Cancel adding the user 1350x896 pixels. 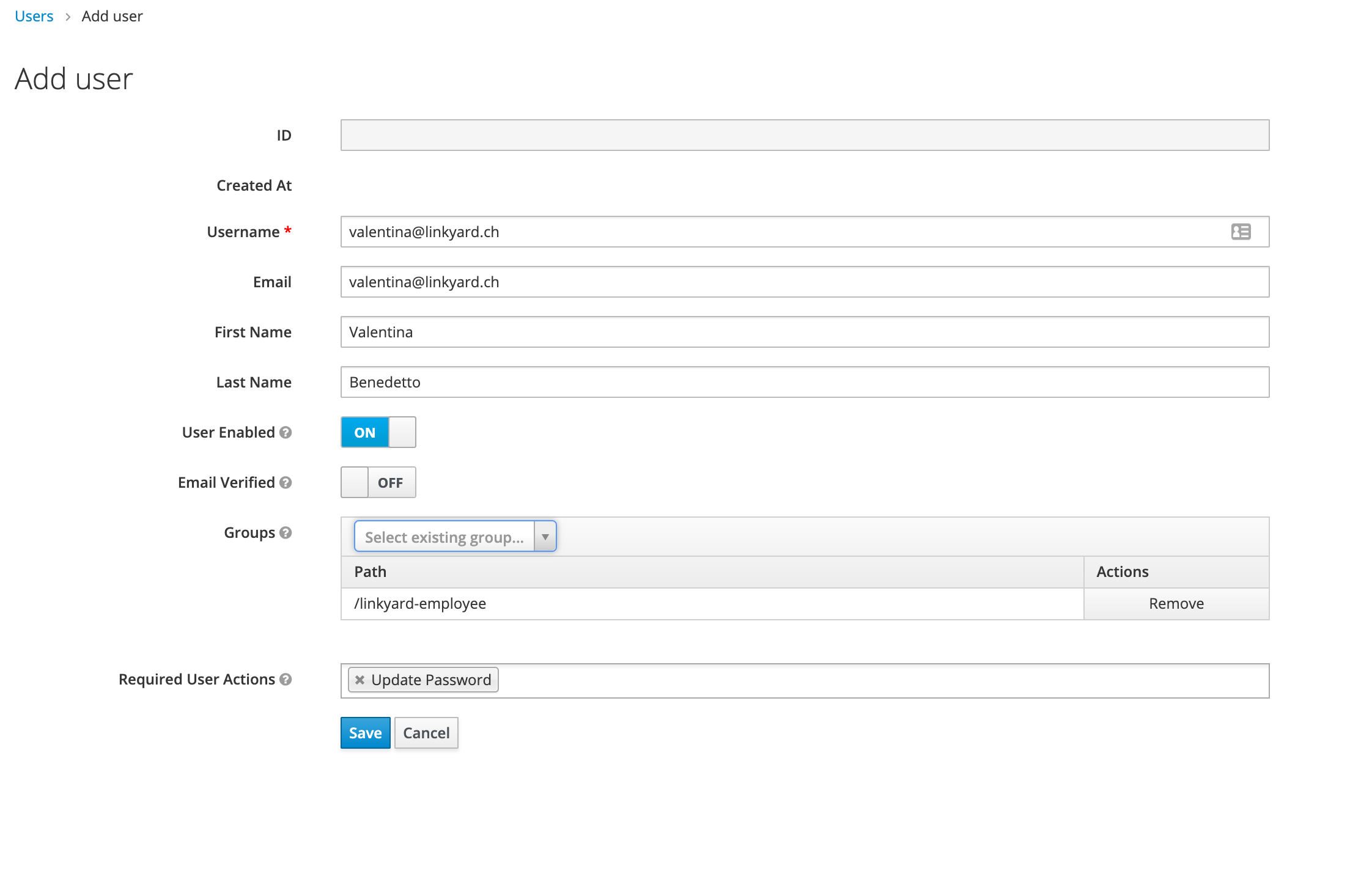pyautogui.click(x=426, y=732)
